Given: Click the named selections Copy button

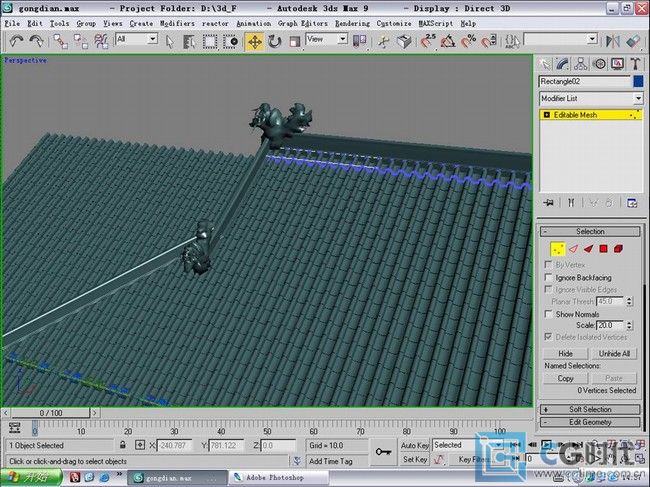Looking at the screenshot, I should pyautogui.click(x=565, y=378).
